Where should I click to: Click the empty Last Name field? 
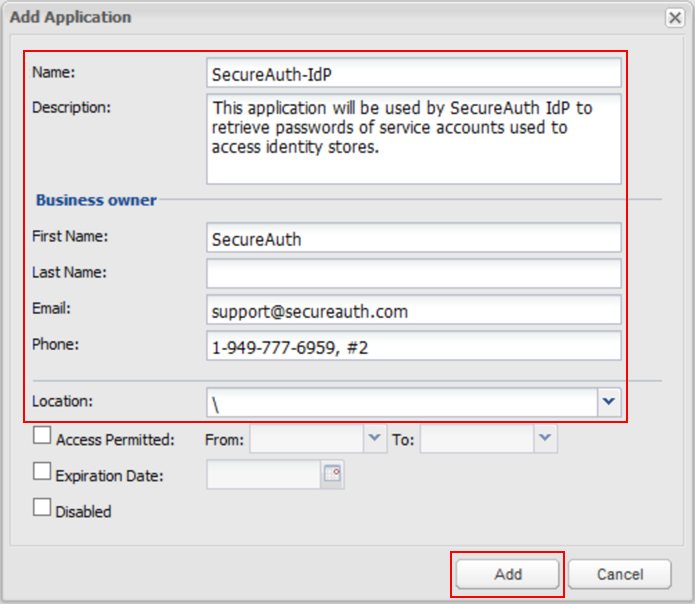tap(413, 274)
